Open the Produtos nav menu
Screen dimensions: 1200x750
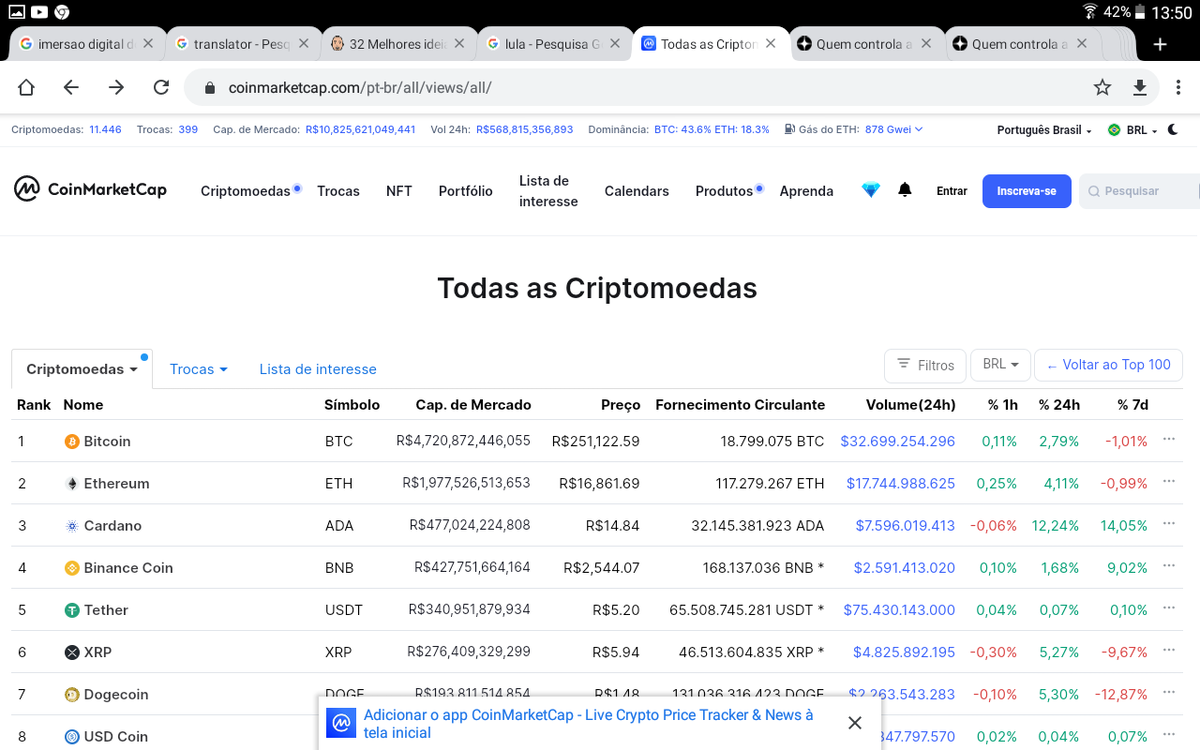(x=724, y=191)
